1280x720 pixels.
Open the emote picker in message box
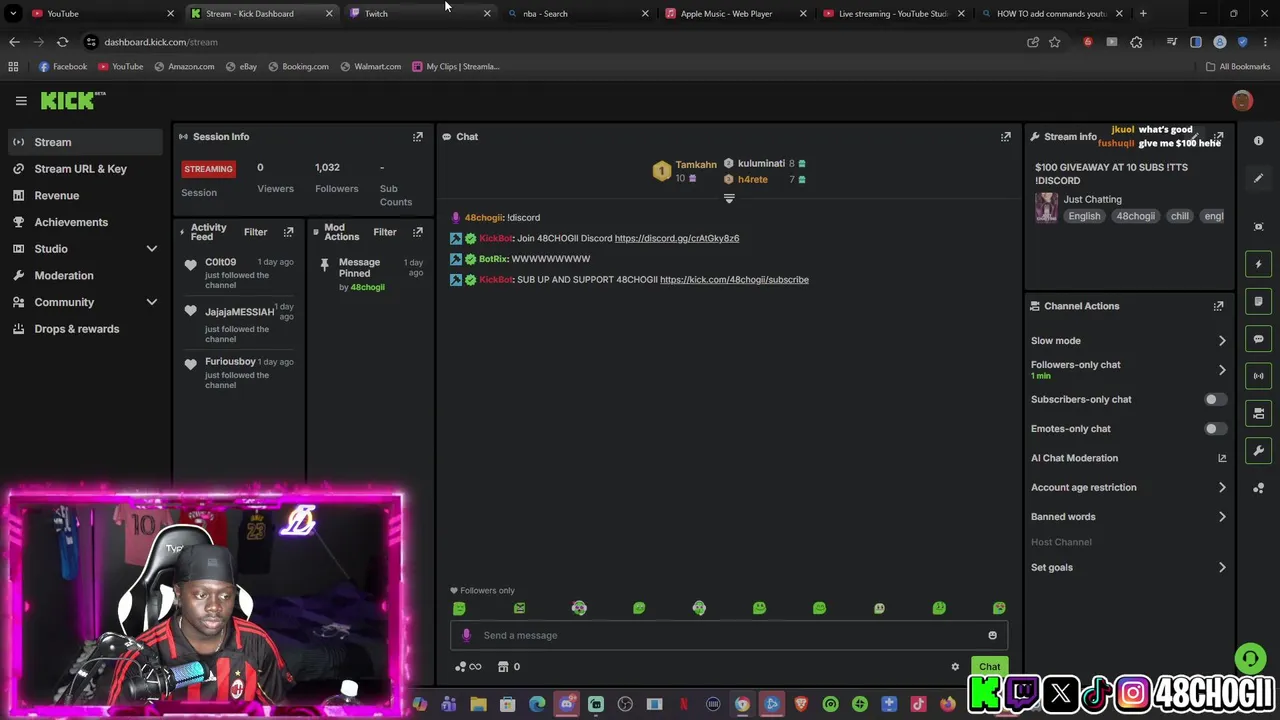pyautogui.click(x=992, y=635)
